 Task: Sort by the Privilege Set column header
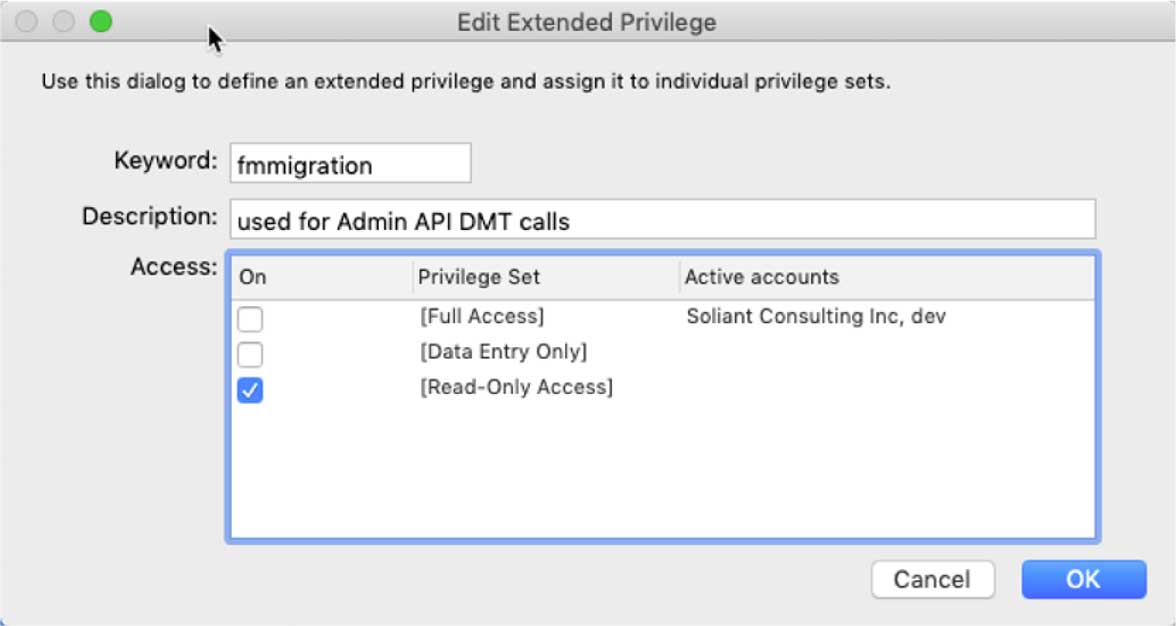[x=479, y=277]
